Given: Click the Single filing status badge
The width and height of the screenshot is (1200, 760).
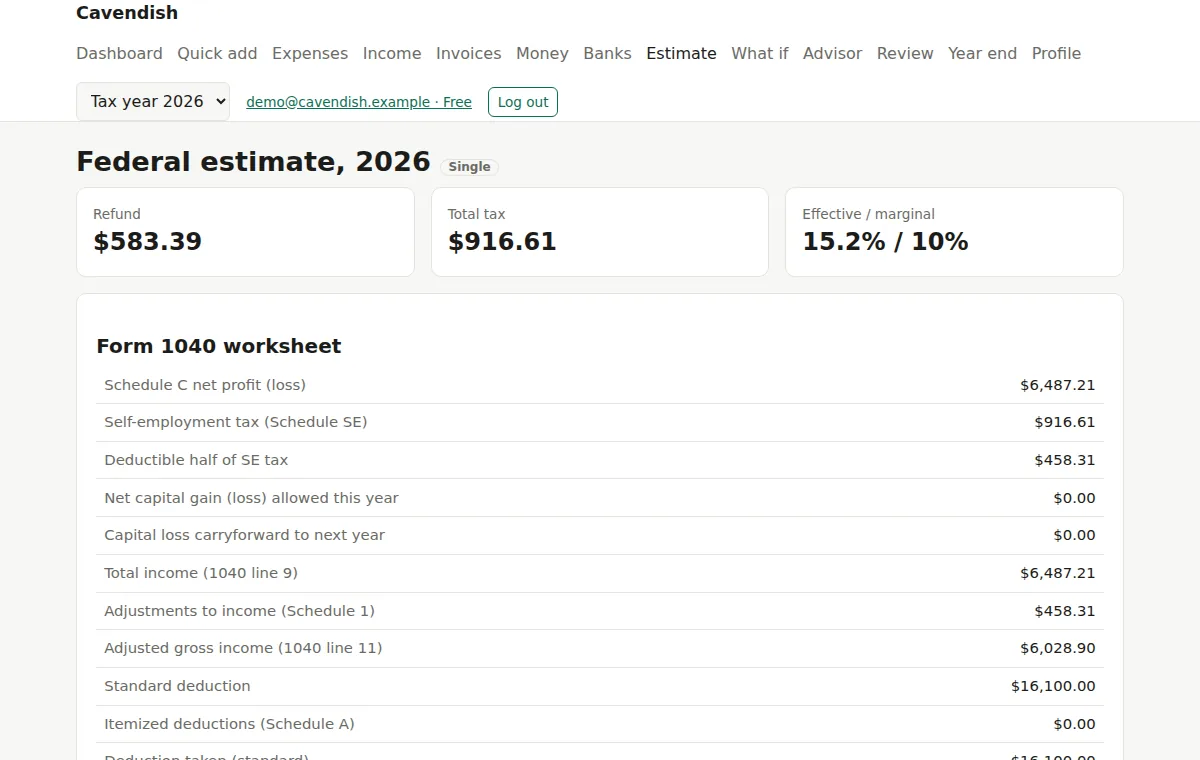Looking at the screenshot, I should (469, 167).
